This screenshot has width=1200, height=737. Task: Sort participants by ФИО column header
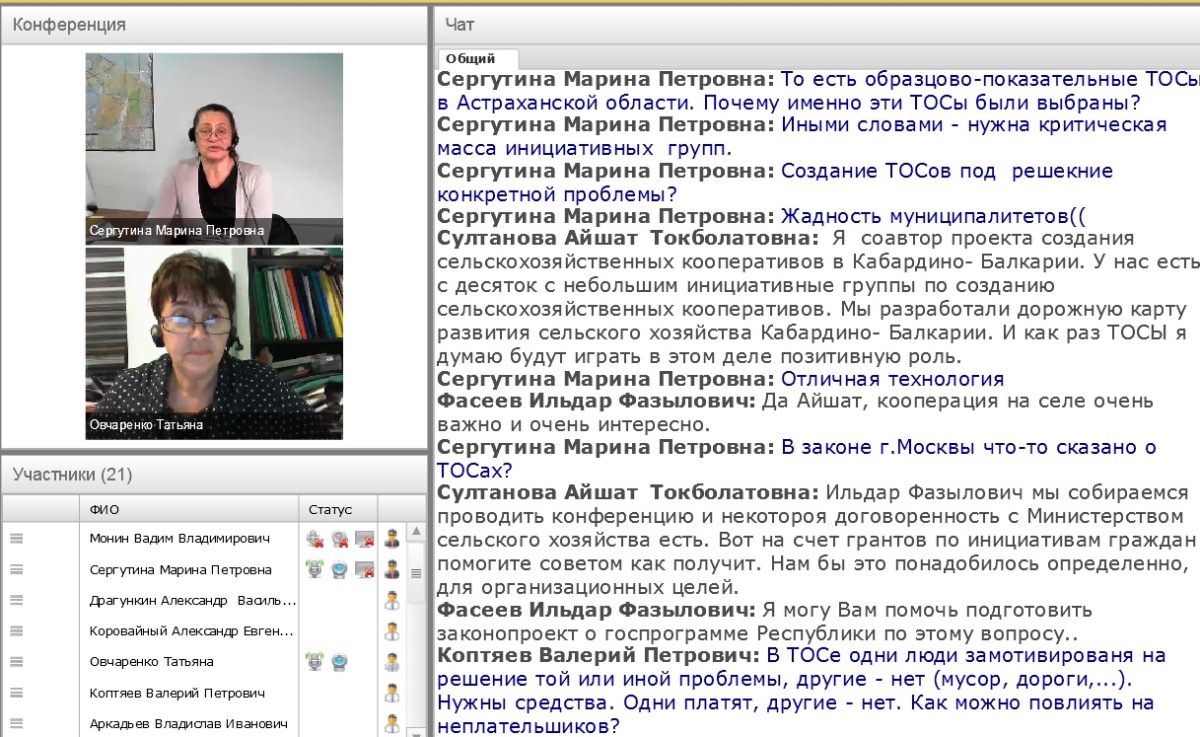point(189,509)
